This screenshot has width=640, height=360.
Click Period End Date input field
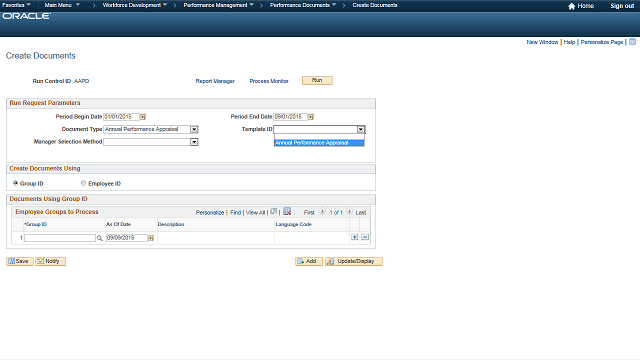pos(290,117)
